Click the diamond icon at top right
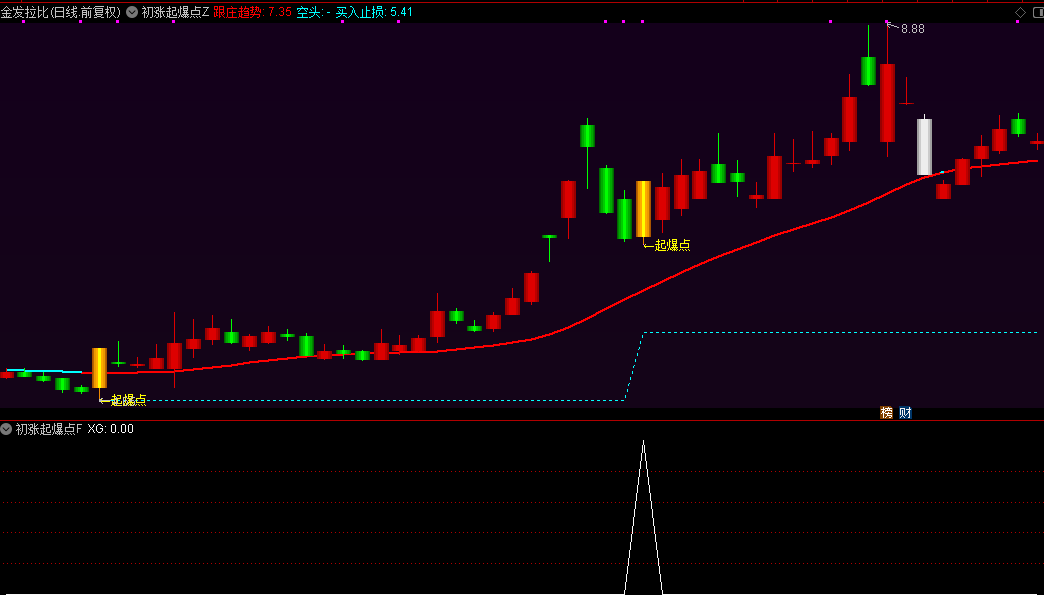This screenshot has height=595, width=1044. 1020,12
